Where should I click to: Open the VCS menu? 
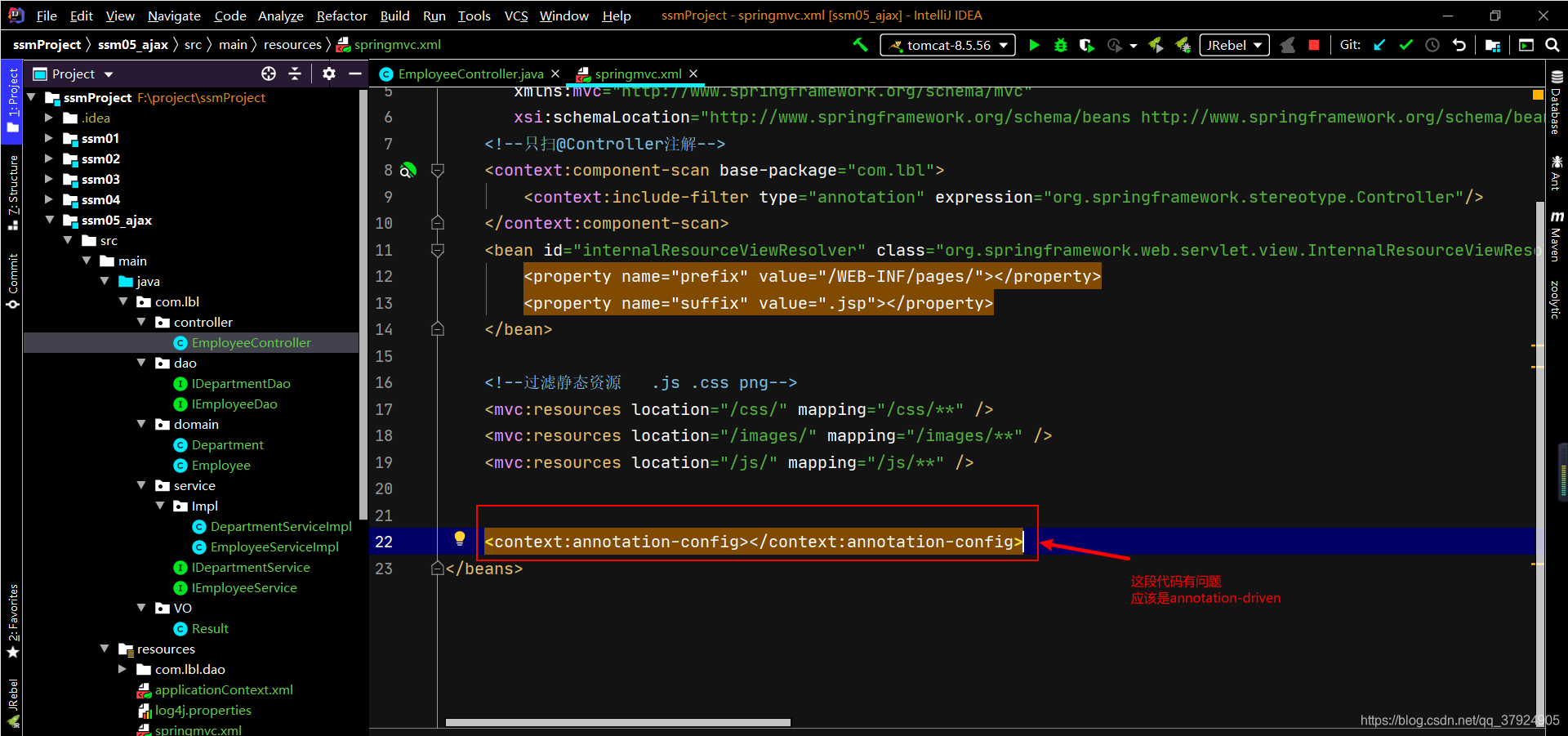515,16
